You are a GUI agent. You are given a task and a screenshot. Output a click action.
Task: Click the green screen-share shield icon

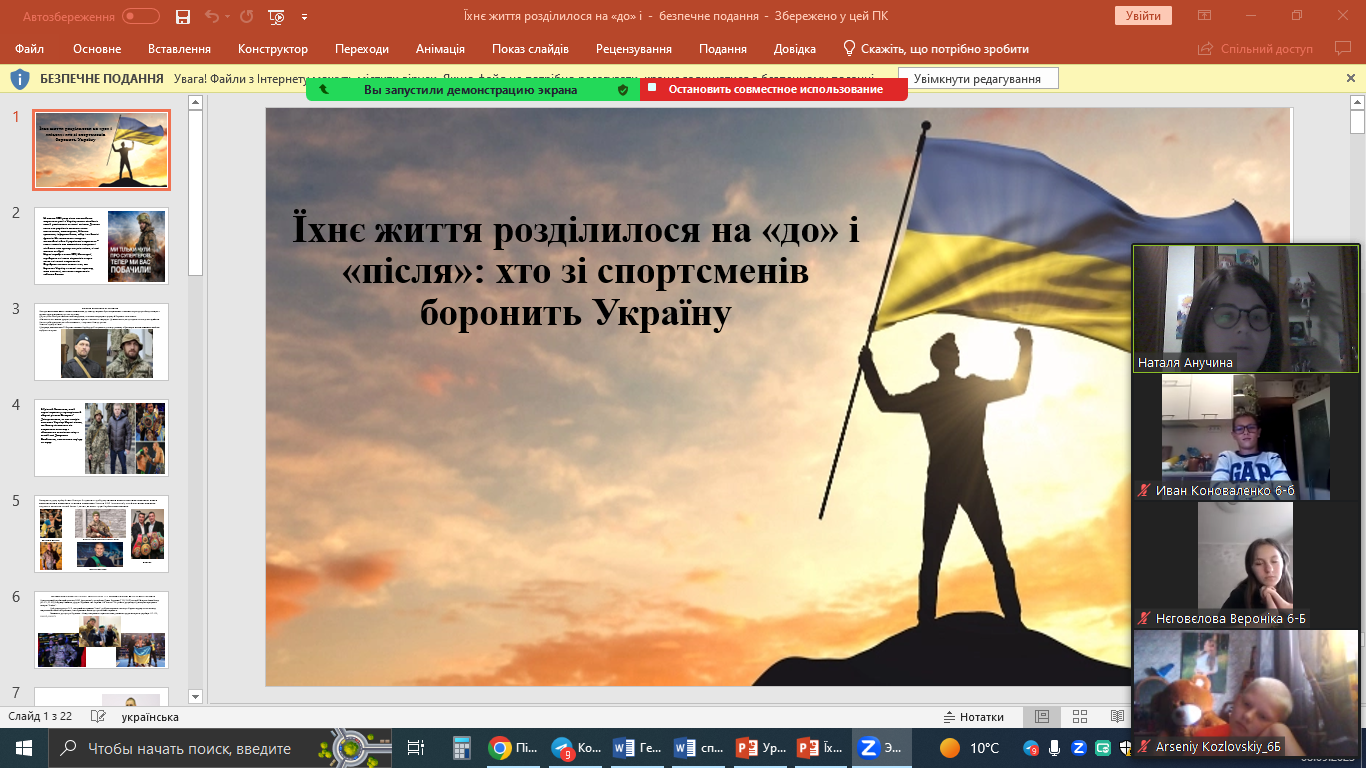pyautogui.click(x=623, y=89)
